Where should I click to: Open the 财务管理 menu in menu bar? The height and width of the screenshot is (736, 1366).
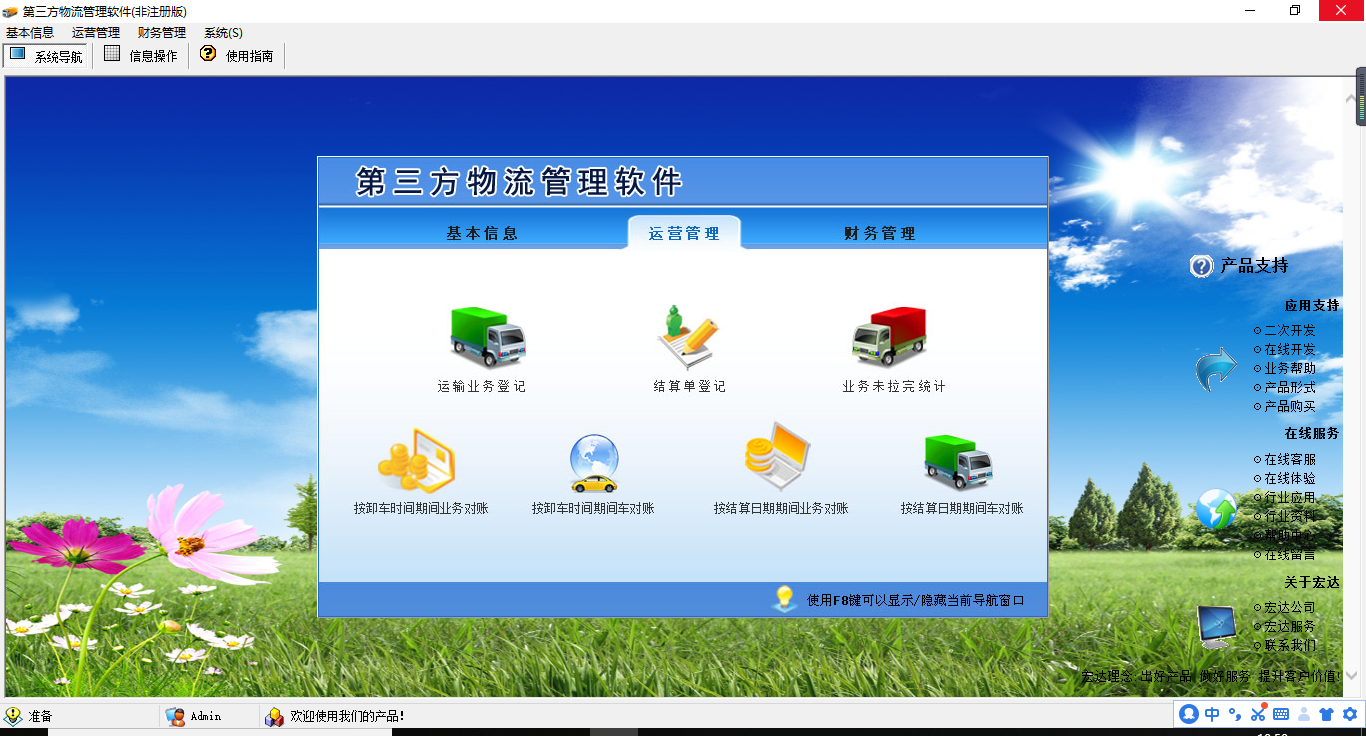pos(162,33)
